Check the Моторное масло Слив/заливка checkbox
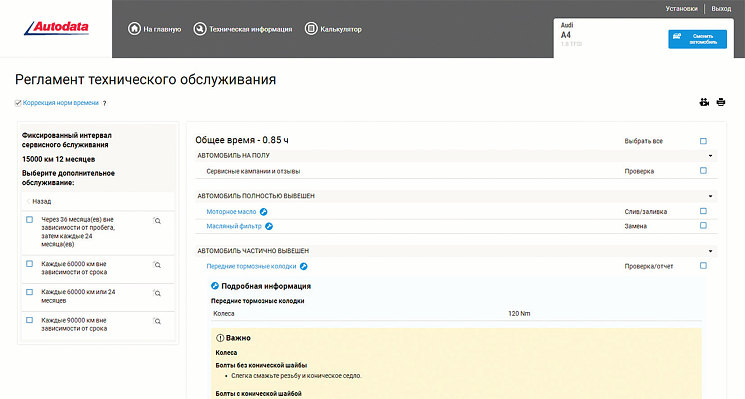 703,211
